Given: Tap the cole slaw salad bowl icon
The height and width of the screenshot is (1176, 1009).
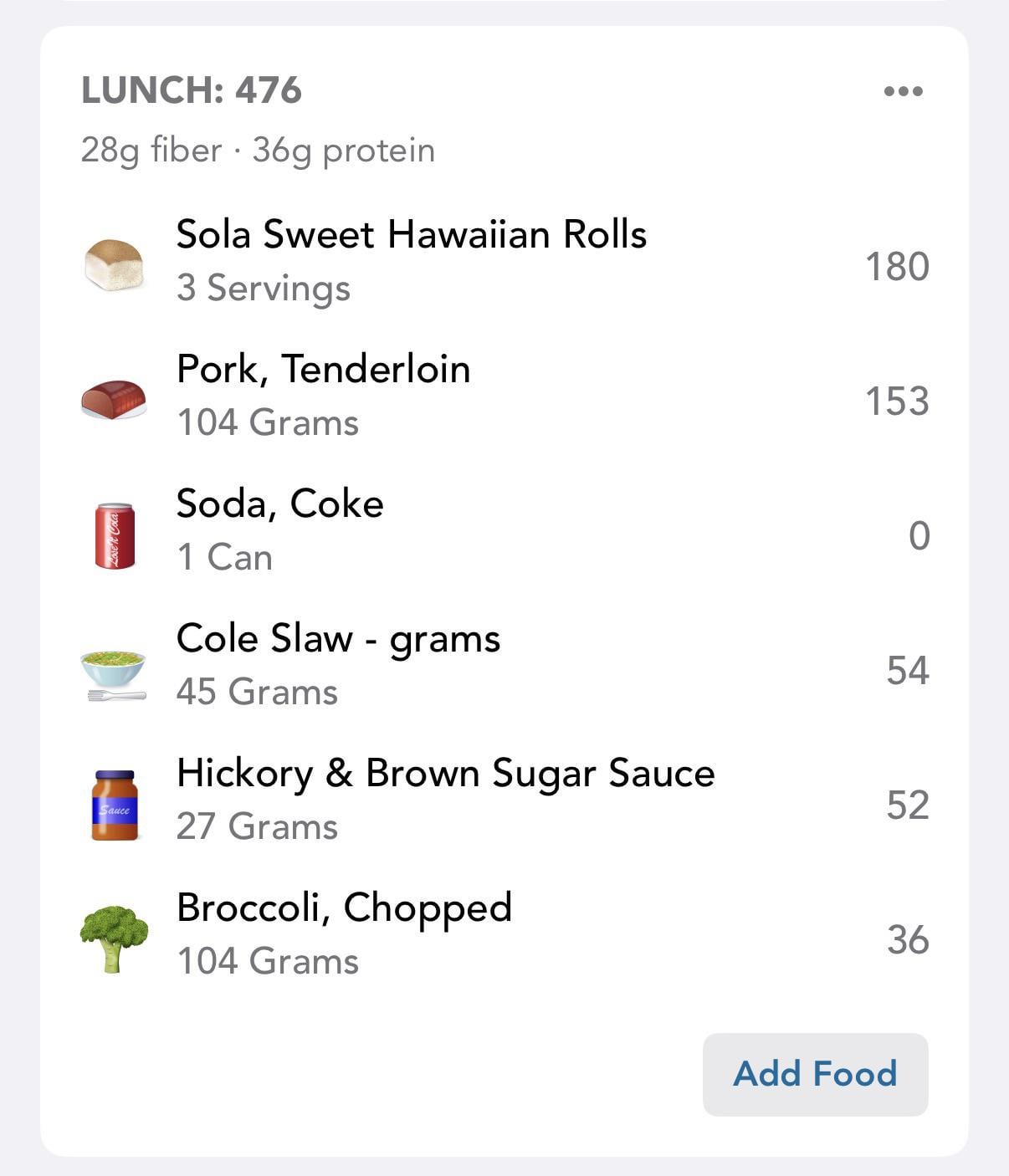Looking at the screenshot, I should click(x=114, y=672).
